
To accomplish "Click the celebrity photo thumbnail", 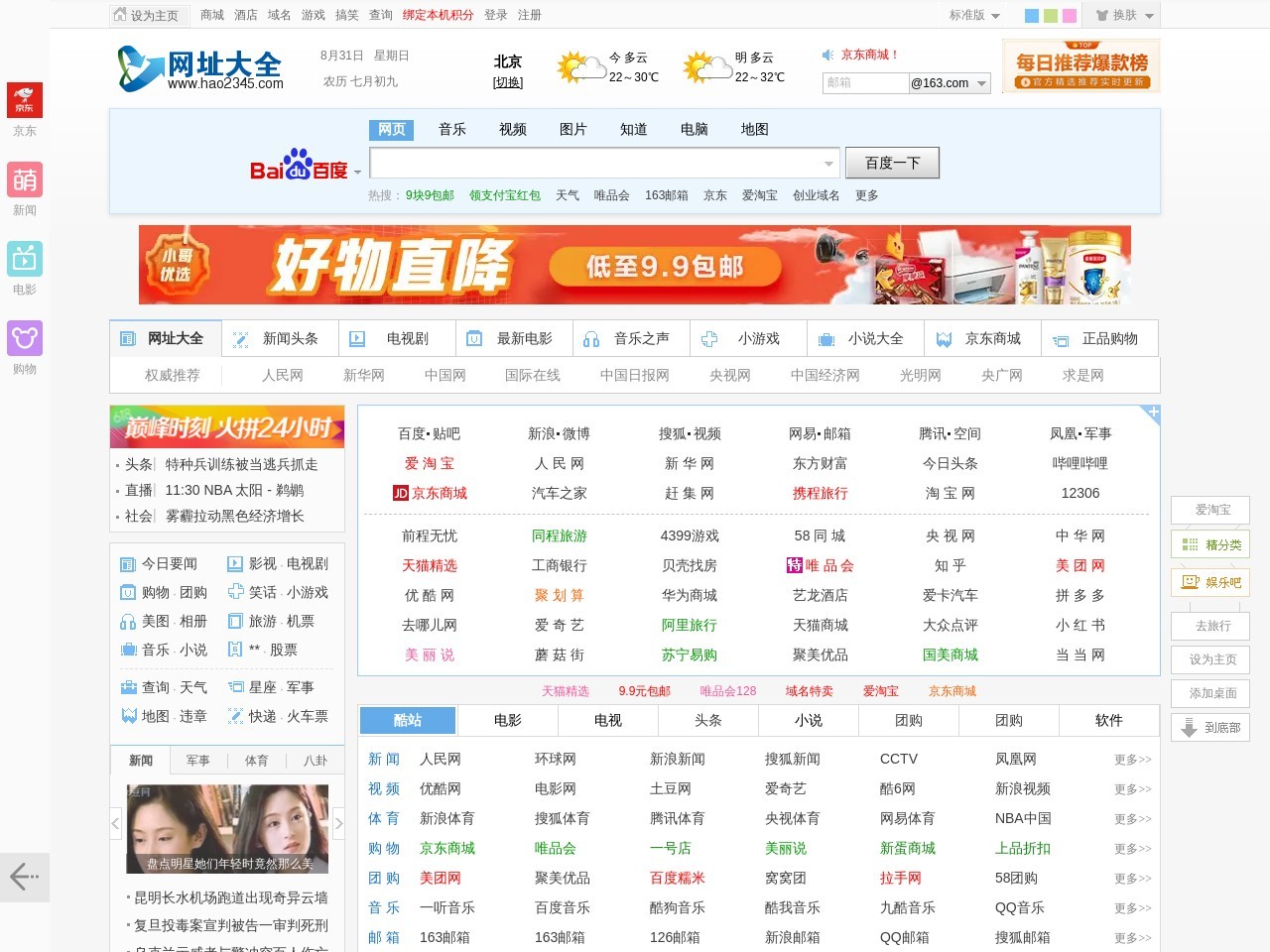I will coord(227,829).
